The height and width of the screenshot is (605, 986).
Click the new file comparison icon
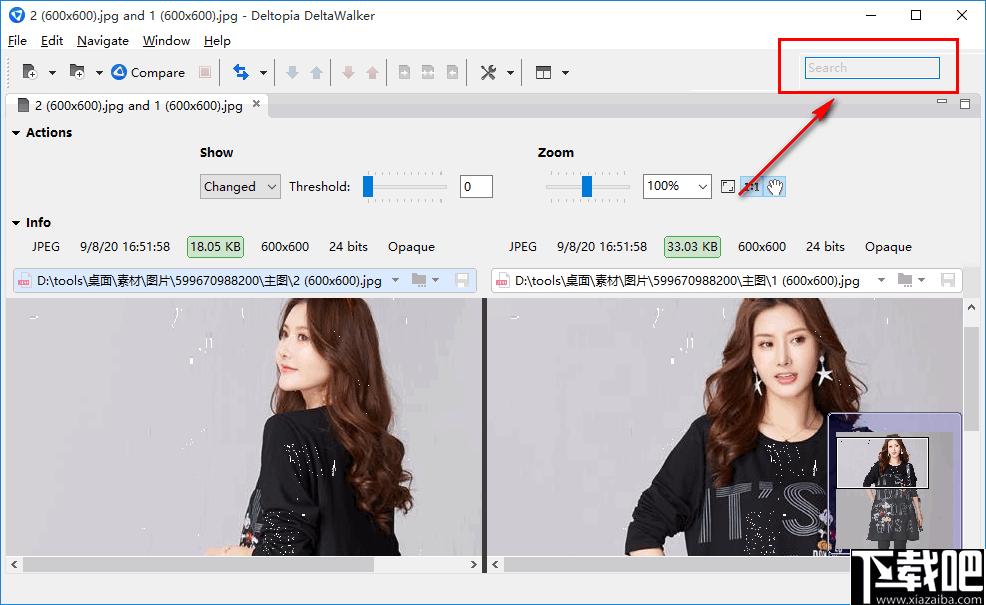(x=30, y=72)
